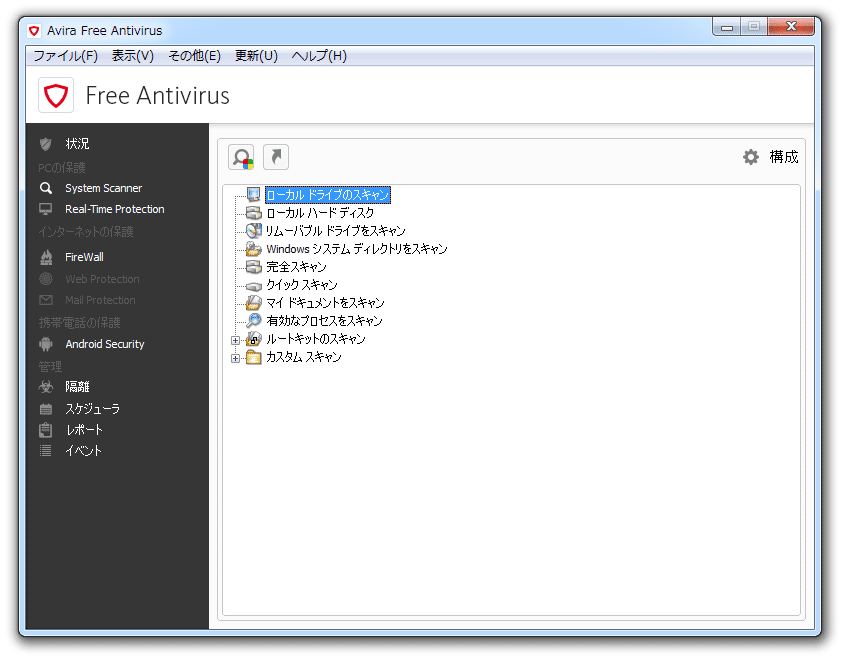
Task: Open レポート in the sidebar
Action: (84, 430)
